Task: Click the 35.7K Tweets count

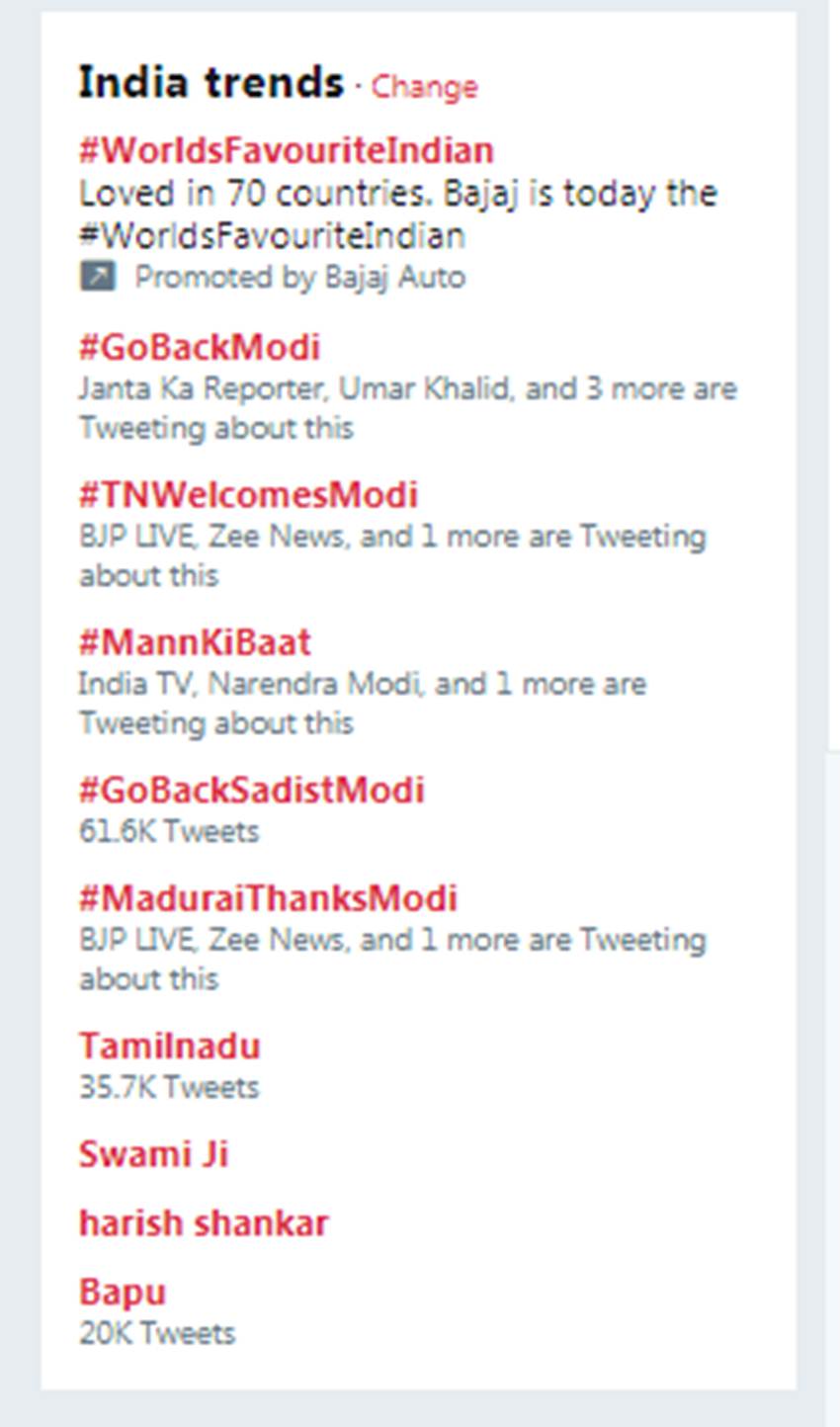Action: click(x=169, y=1087)
